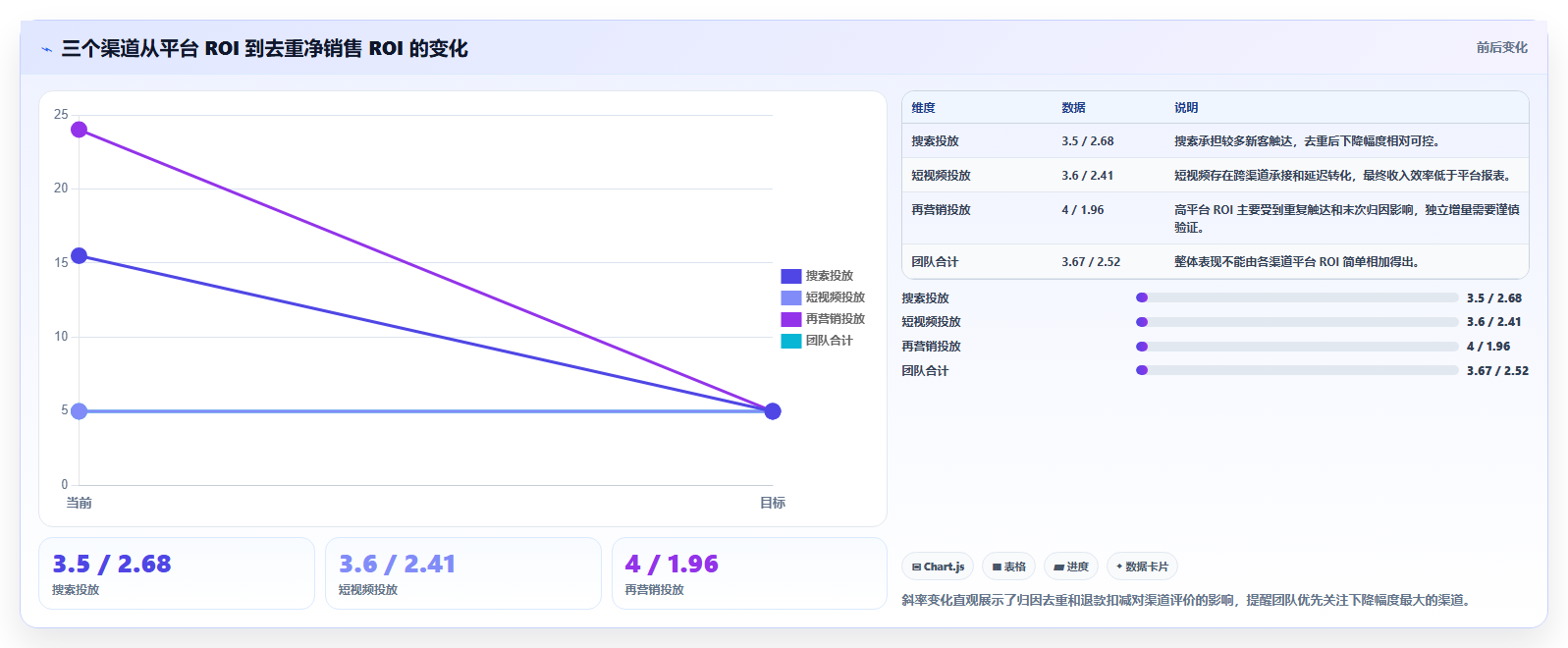Click table value 3.5 / 2.68
This screenshot has height=648, width=1568.
click(1087, 141)
